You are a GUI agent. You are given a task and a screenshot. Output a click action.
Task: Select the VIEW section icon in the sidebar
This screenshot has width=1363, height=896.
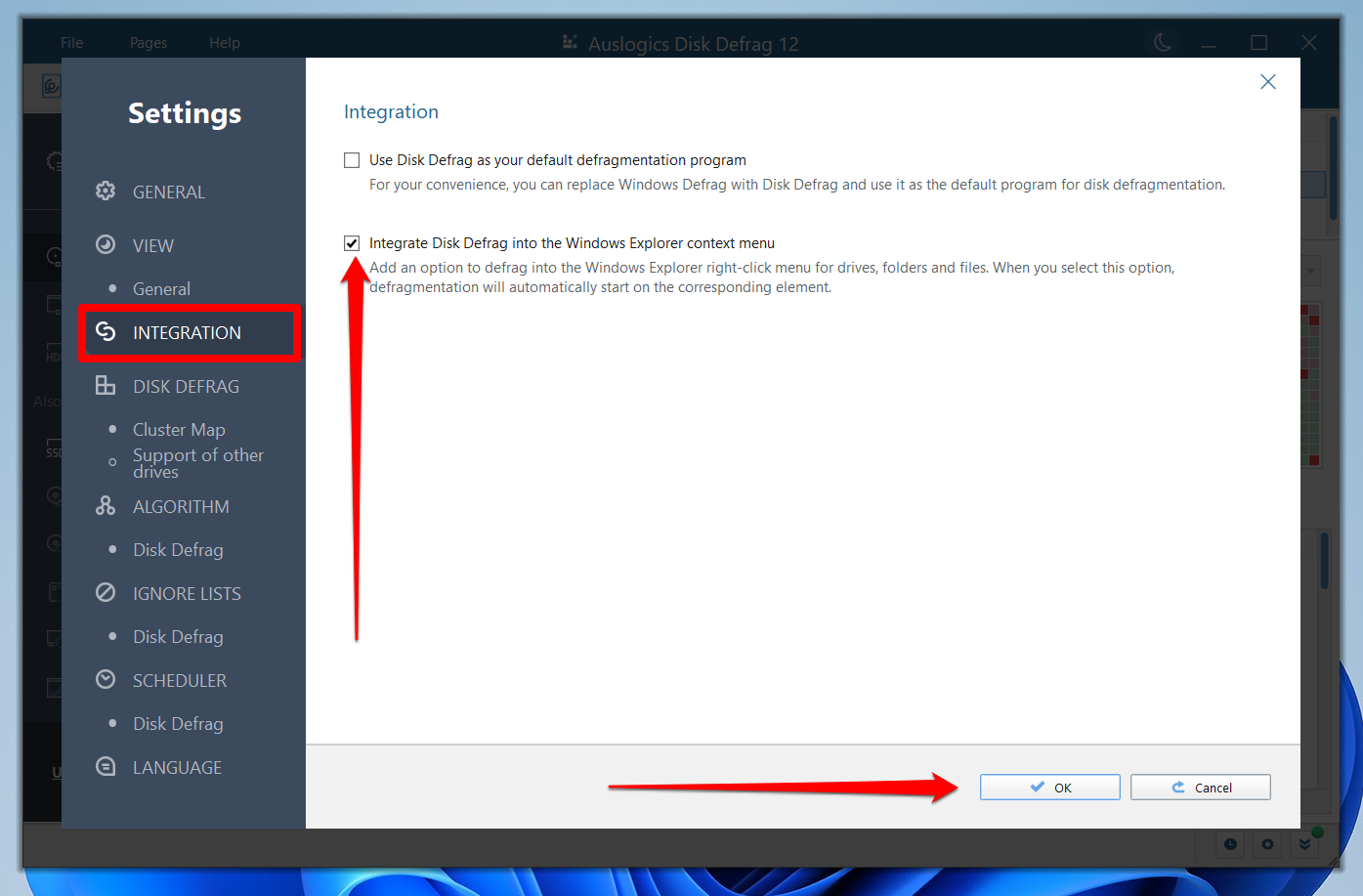106,244
